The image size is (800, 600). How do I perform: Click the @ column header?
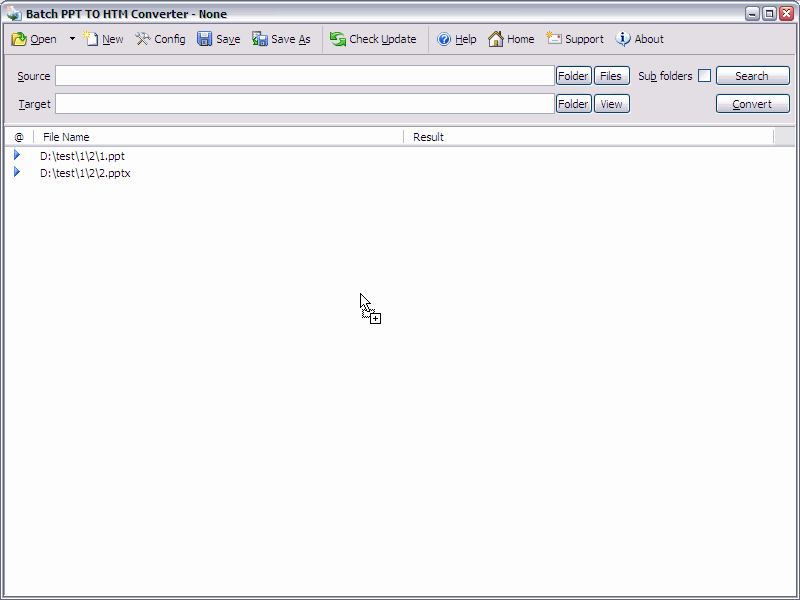point(19,137)
